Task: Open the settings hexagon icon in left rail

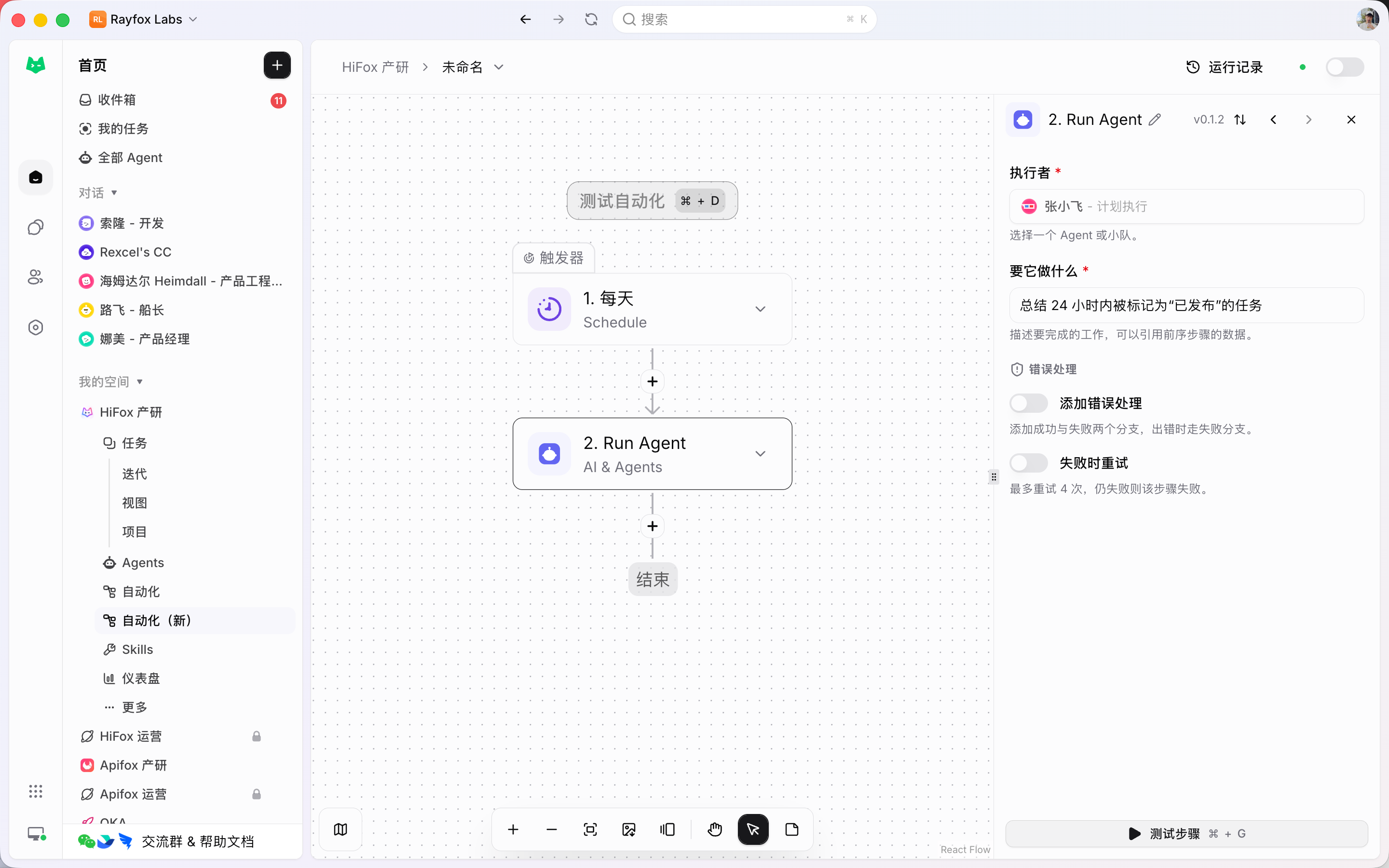Action: coord(36,327)
